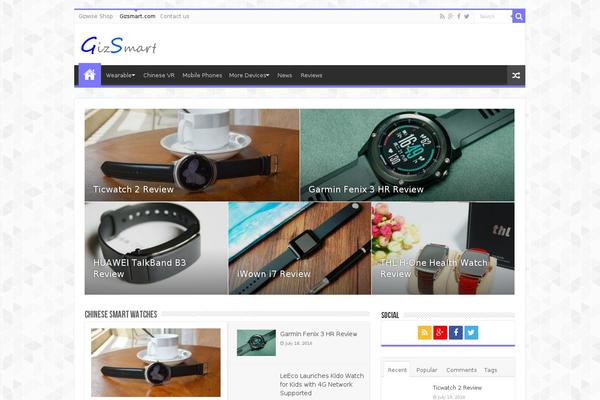The height and width of the screenshot is (400, 600).
Task: Open the Gizwise Shop top link
Action: pos(96,16)
